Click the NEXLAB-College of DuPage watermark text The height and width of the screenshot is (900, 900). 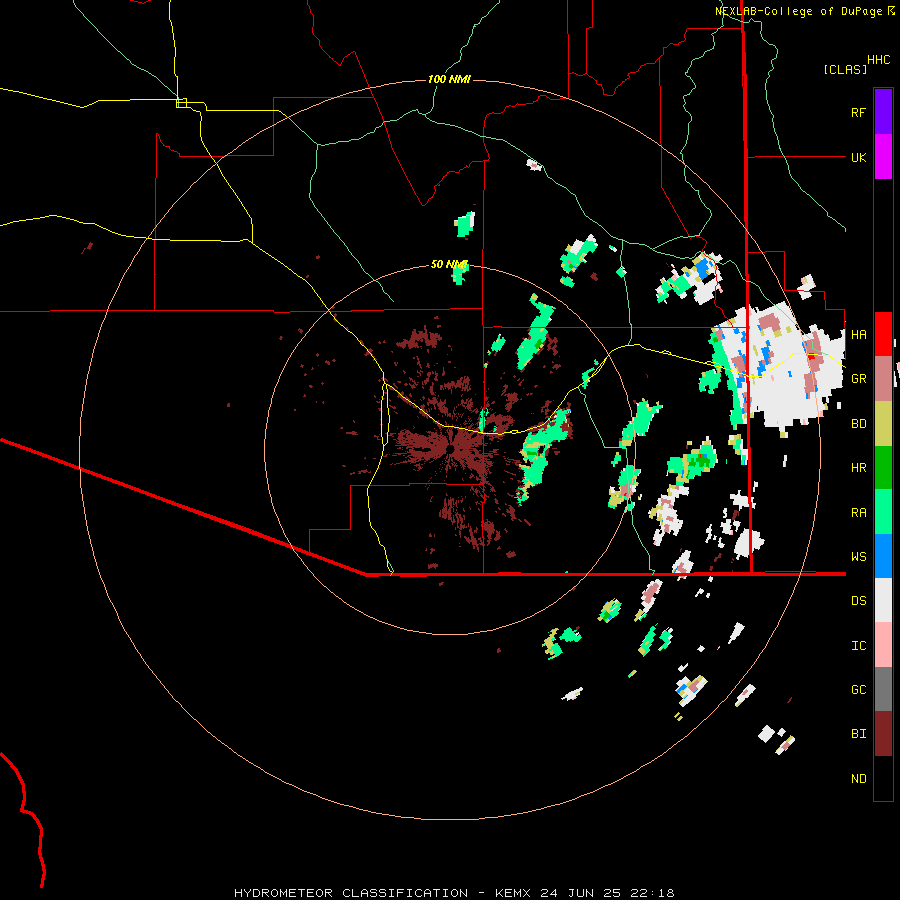(805, 11)
